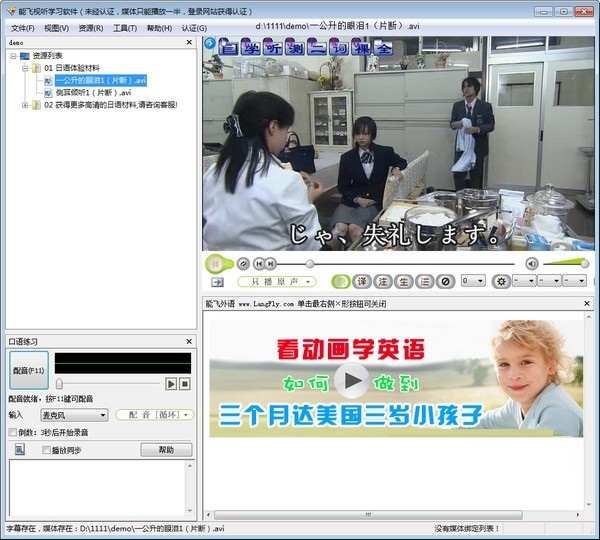The height and width of the screenshot is (540, 600).
Task: Open the first dash dropdown after the gear
Action: [525, 281]
